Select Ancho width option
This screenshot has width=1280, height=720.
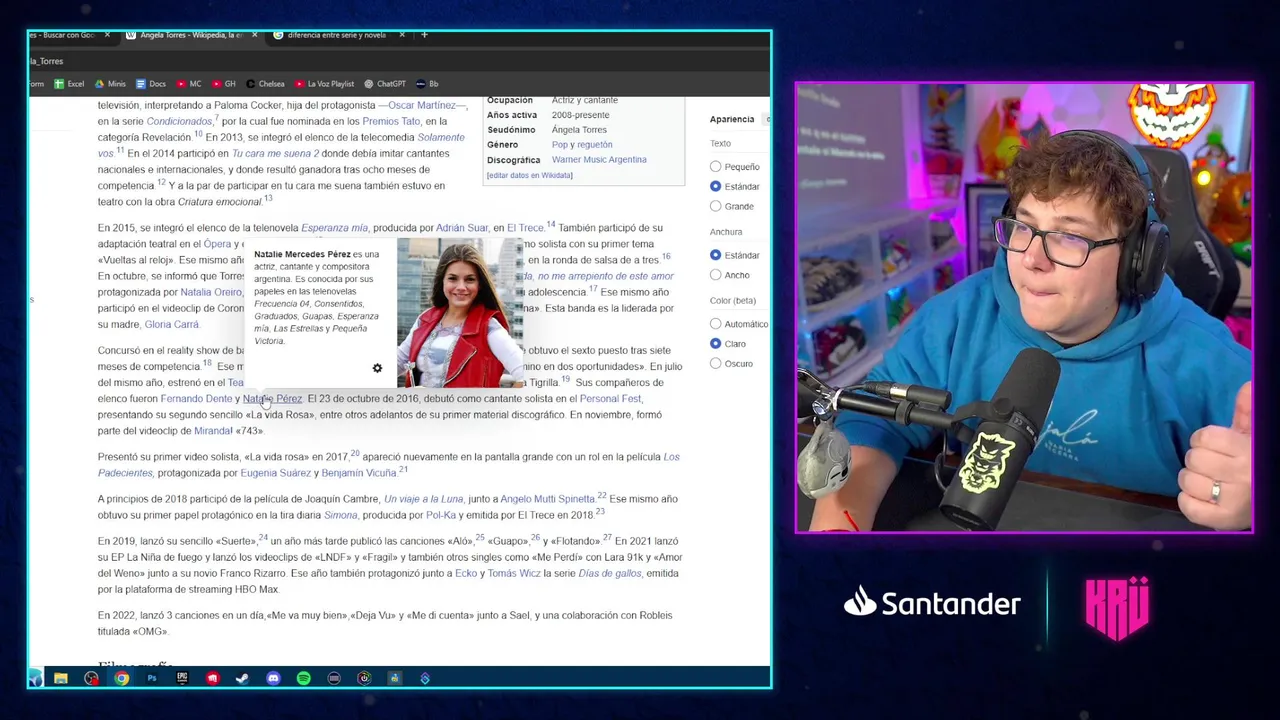[x=715, y=275]
